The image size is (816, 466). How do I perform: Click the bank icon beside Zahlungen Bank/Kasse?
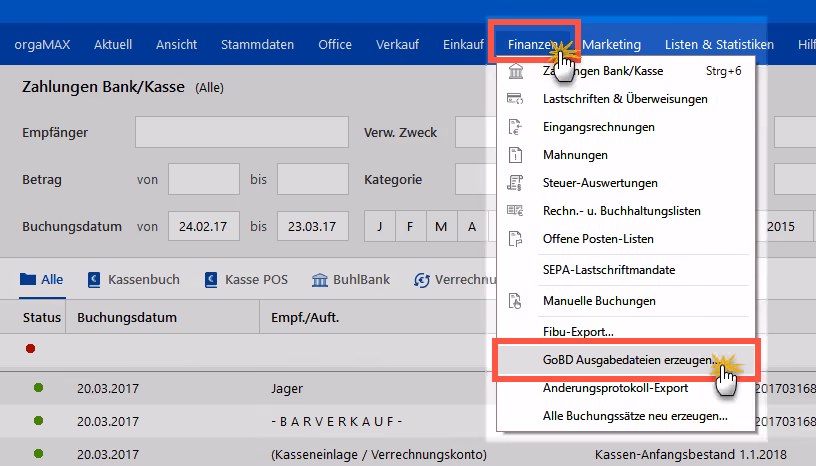coord(516,71)
